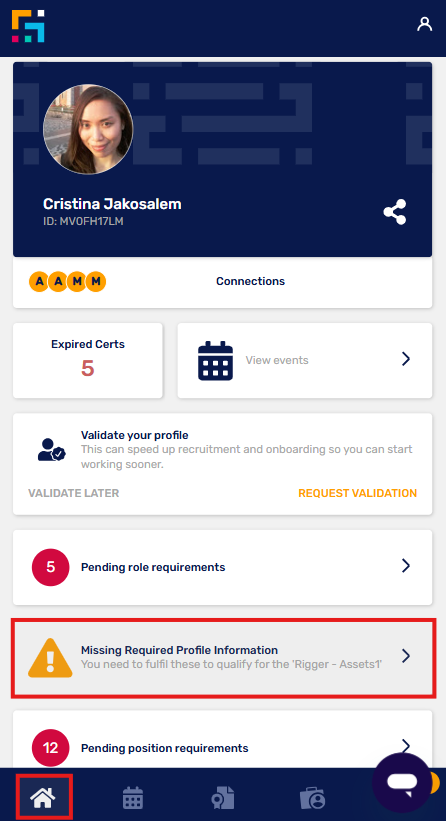446x821 pixels.
Task: Open the user account icon
Action: pos(424,24)
